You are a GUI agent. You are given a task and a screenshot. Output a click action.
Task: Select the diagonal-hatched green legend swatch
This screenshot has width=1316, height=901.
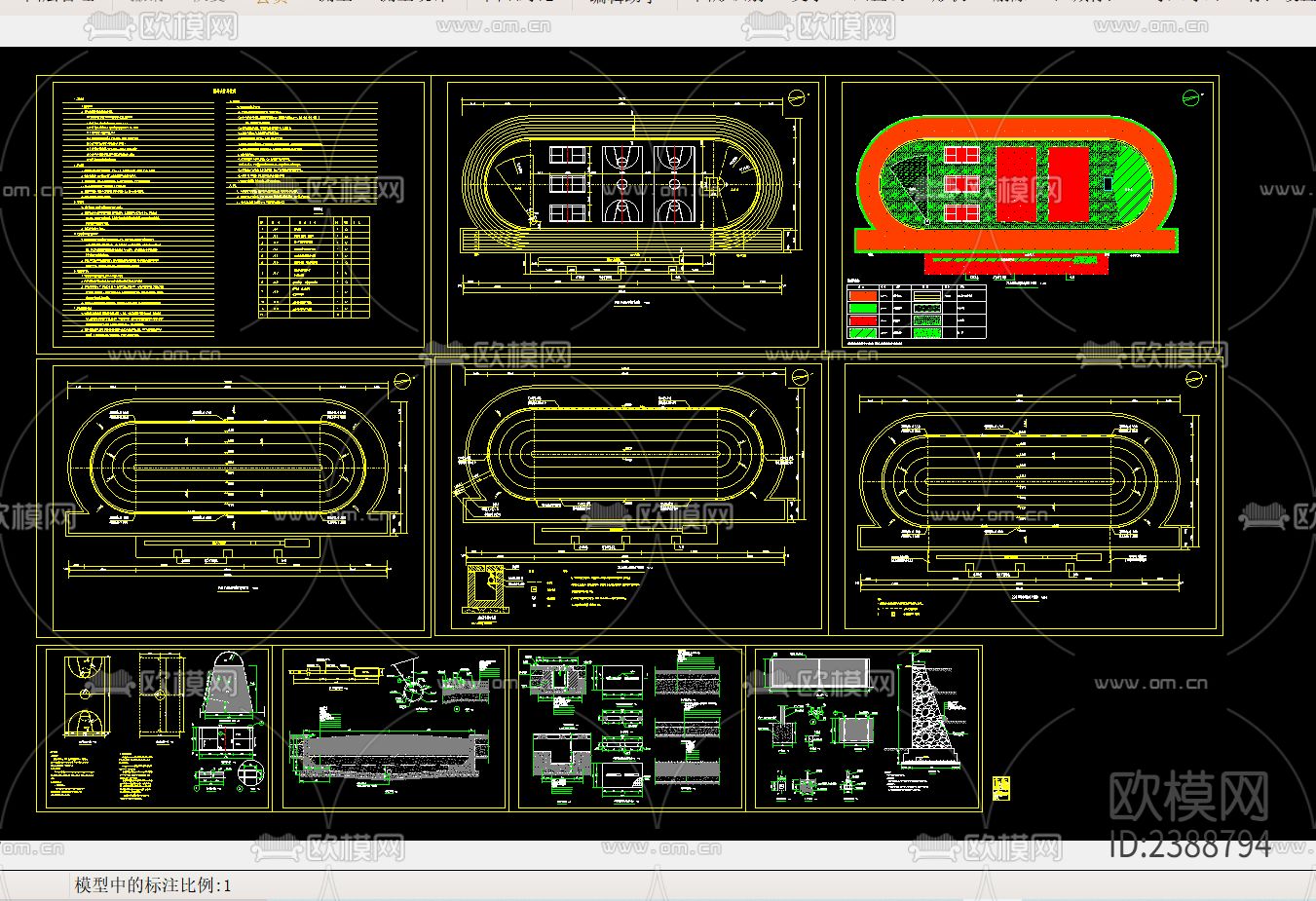(862, 332)
